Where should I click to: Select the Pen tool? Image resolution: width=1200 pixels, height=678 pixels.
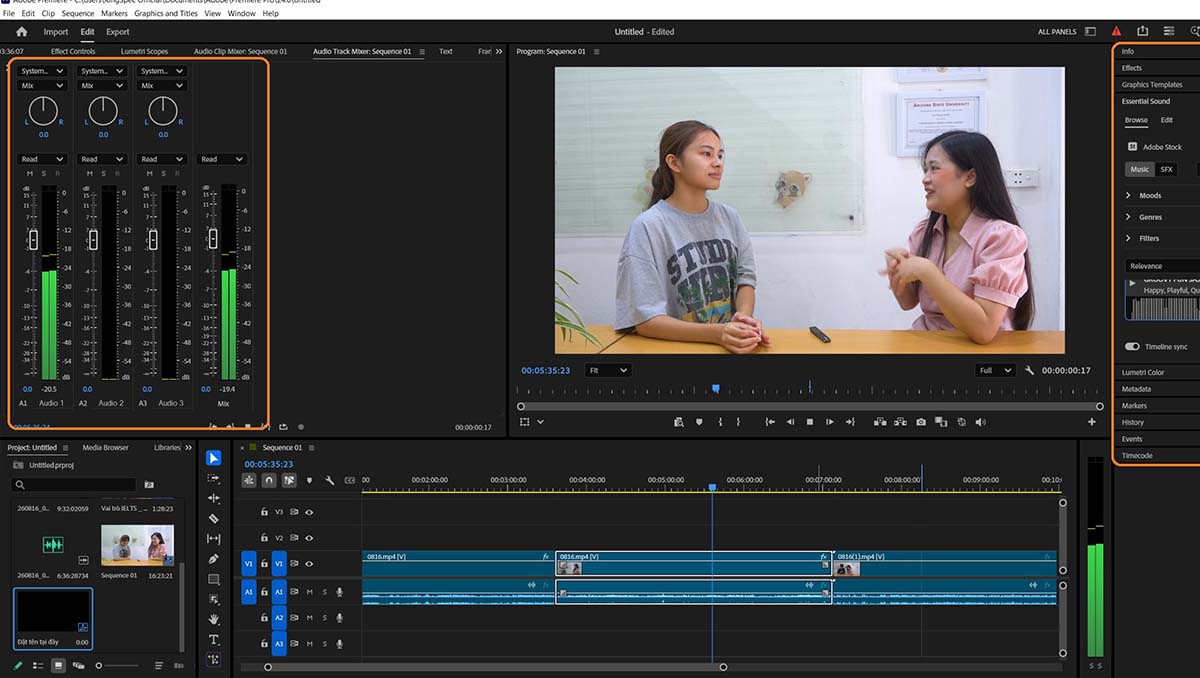tap(214, 559)
